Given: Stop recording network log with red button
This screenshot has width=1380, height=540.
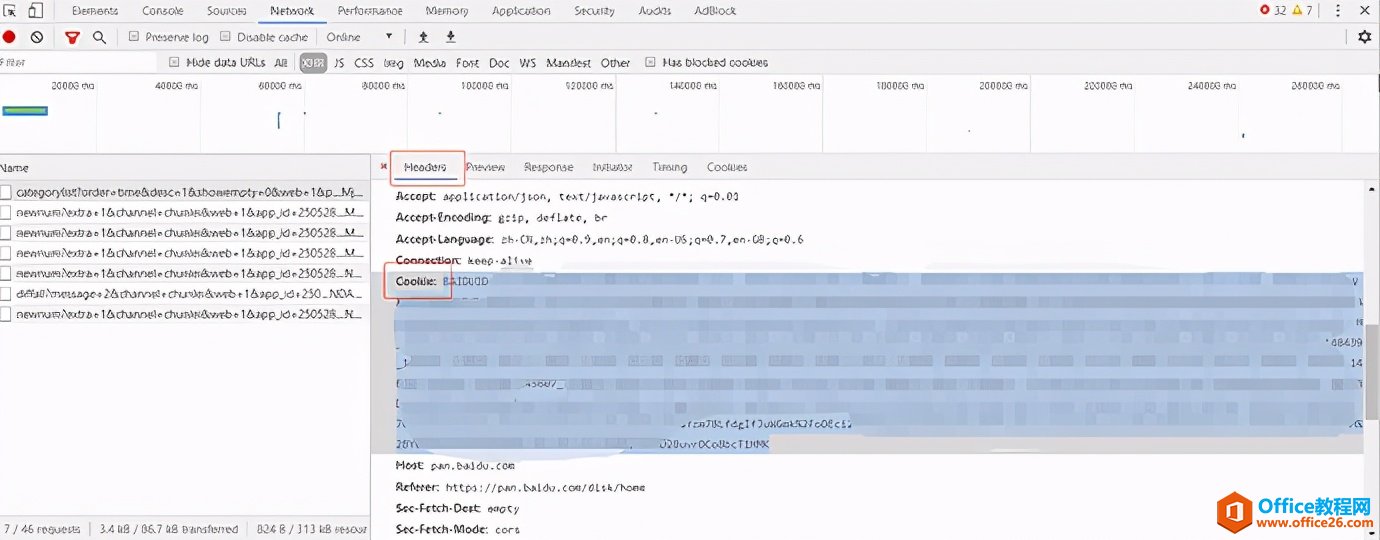Looking at the screenshot, I should (9, 37).
